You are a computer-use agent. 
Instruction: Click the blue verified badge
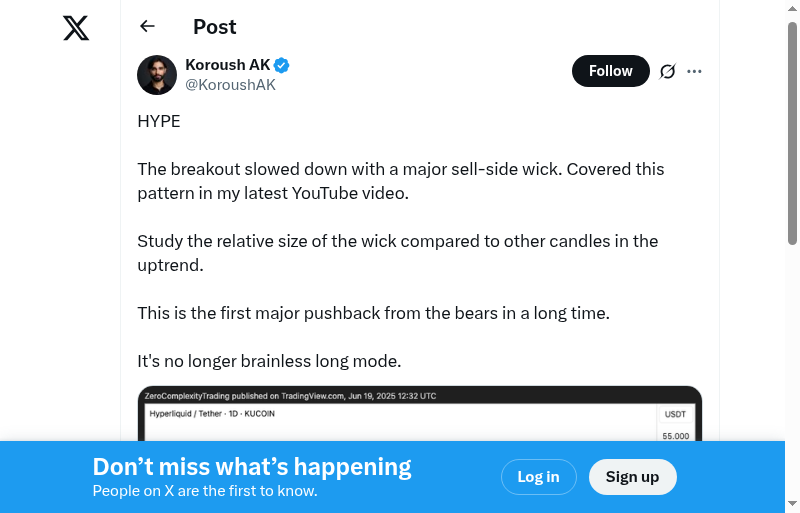coord(282,65)
